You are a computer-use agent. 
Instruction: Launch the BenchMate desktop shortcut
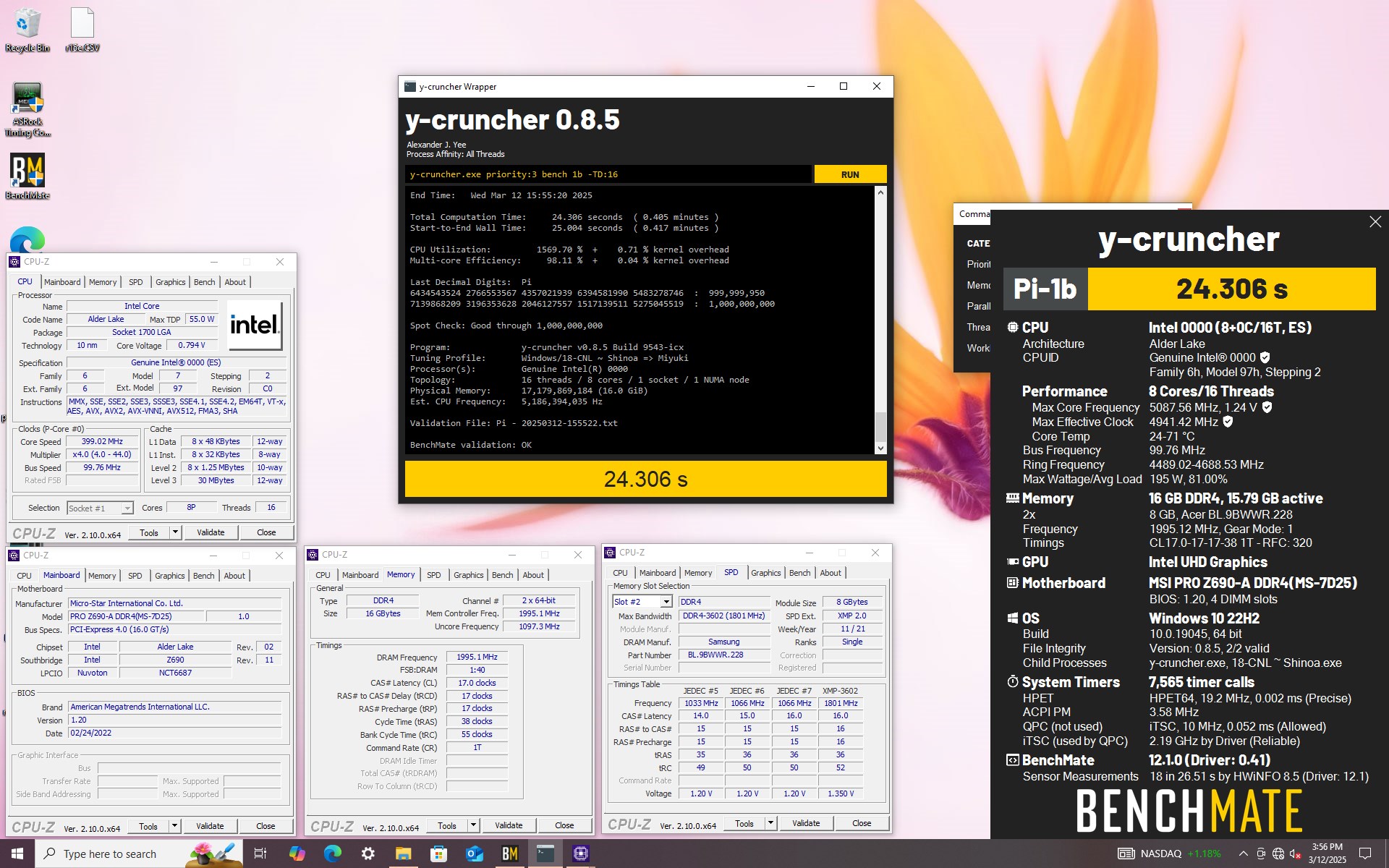click(x=27, y=176)
